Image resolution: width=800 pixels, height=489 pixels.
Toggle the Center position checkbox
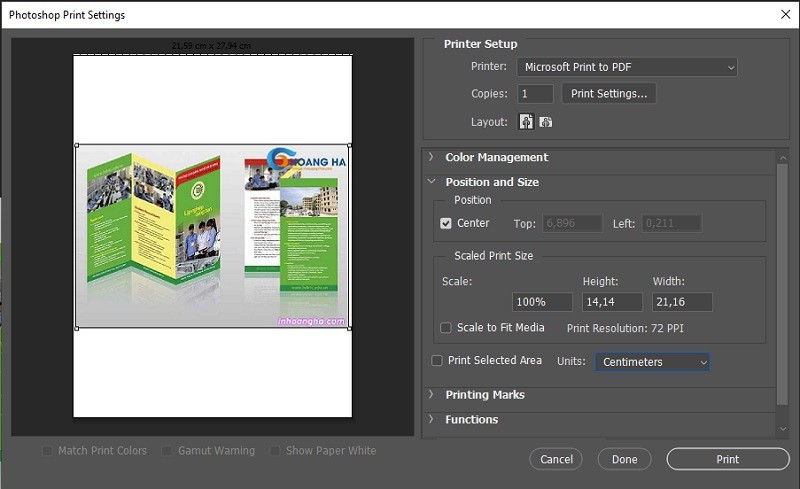[x=445, y=224]
